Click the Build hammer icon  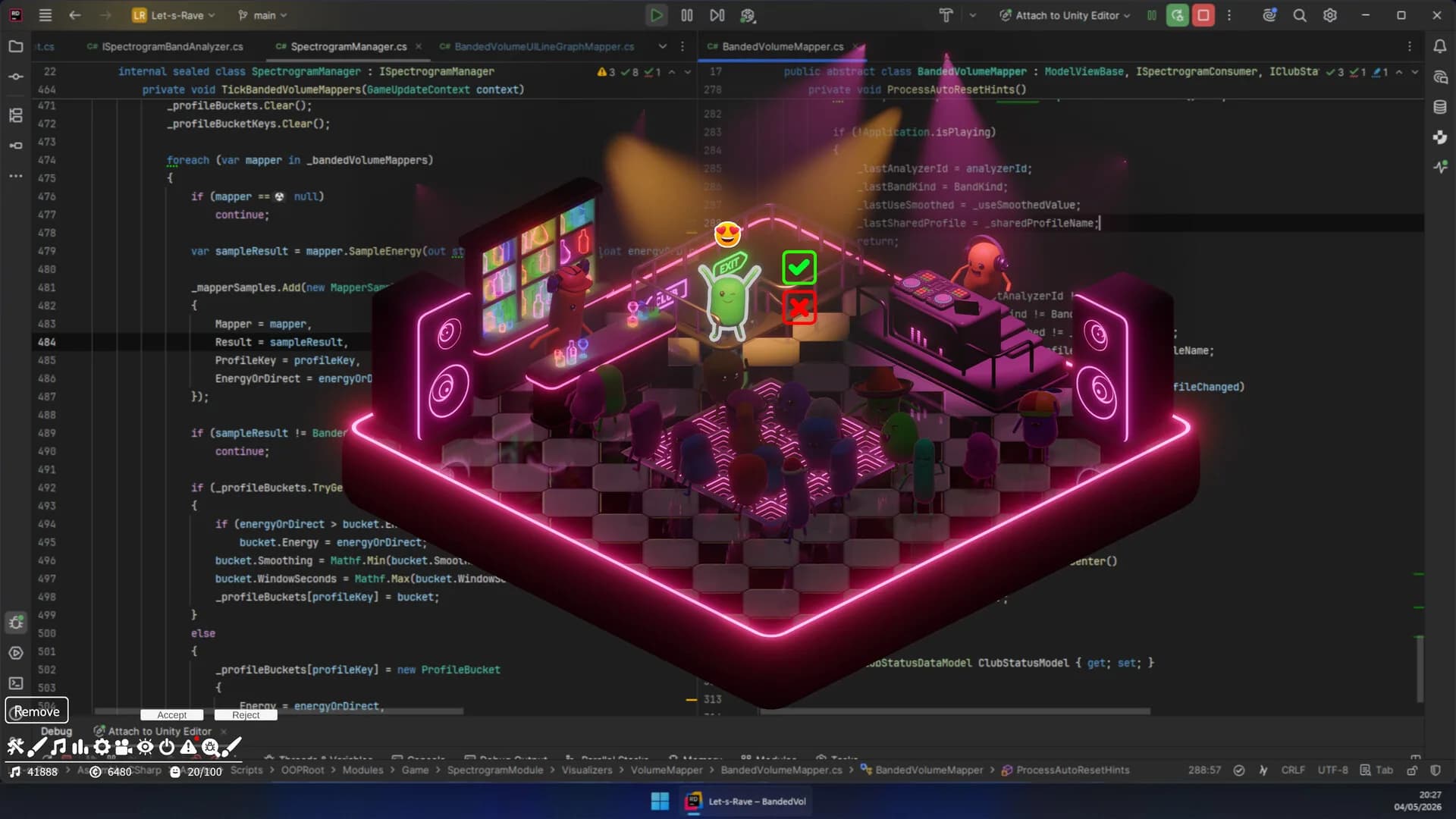tap(946, 15)
